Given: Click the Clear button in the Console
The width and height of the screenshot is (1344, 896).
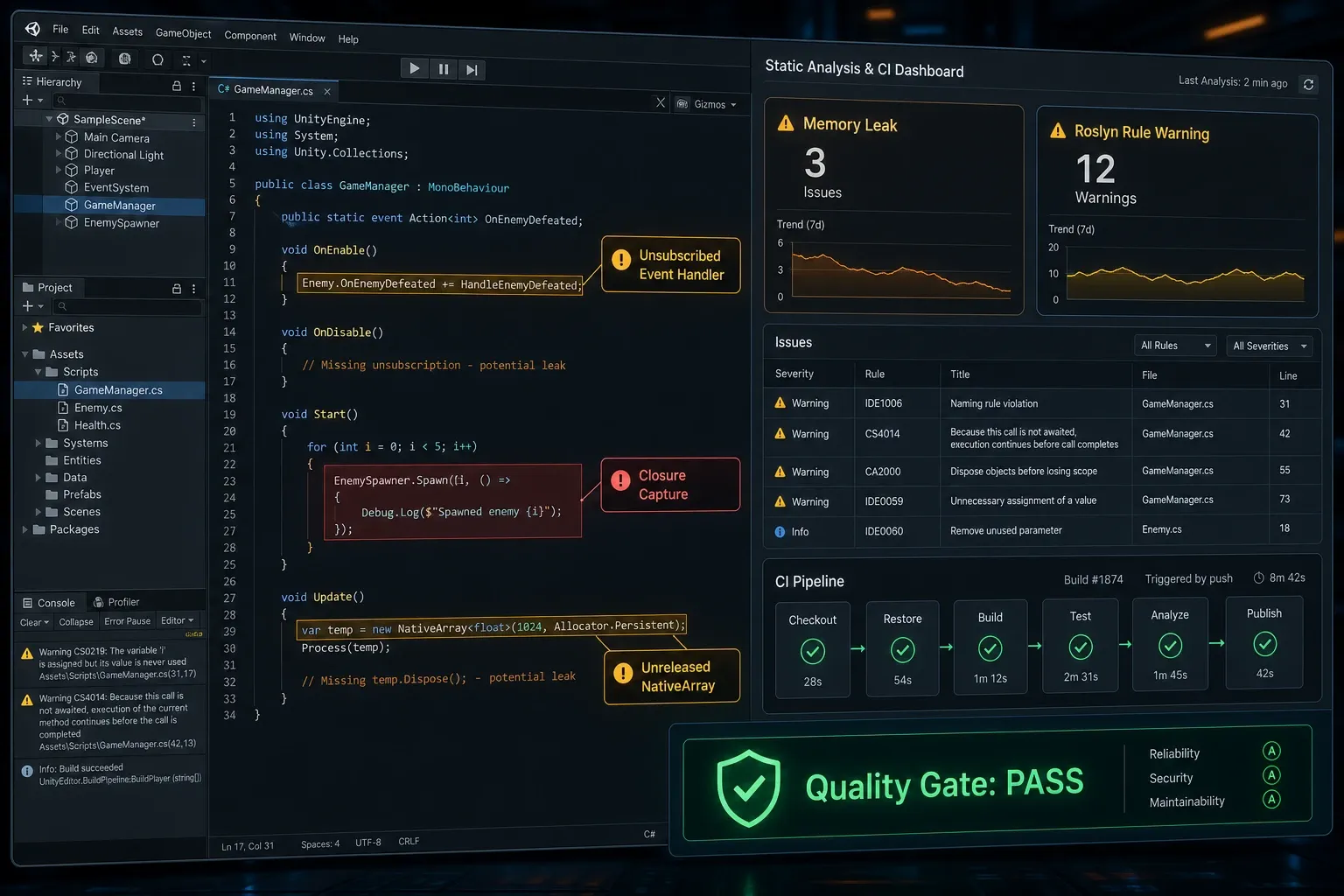Looking at the screenshot, I should pyautogui.click(x=34, y=622).
